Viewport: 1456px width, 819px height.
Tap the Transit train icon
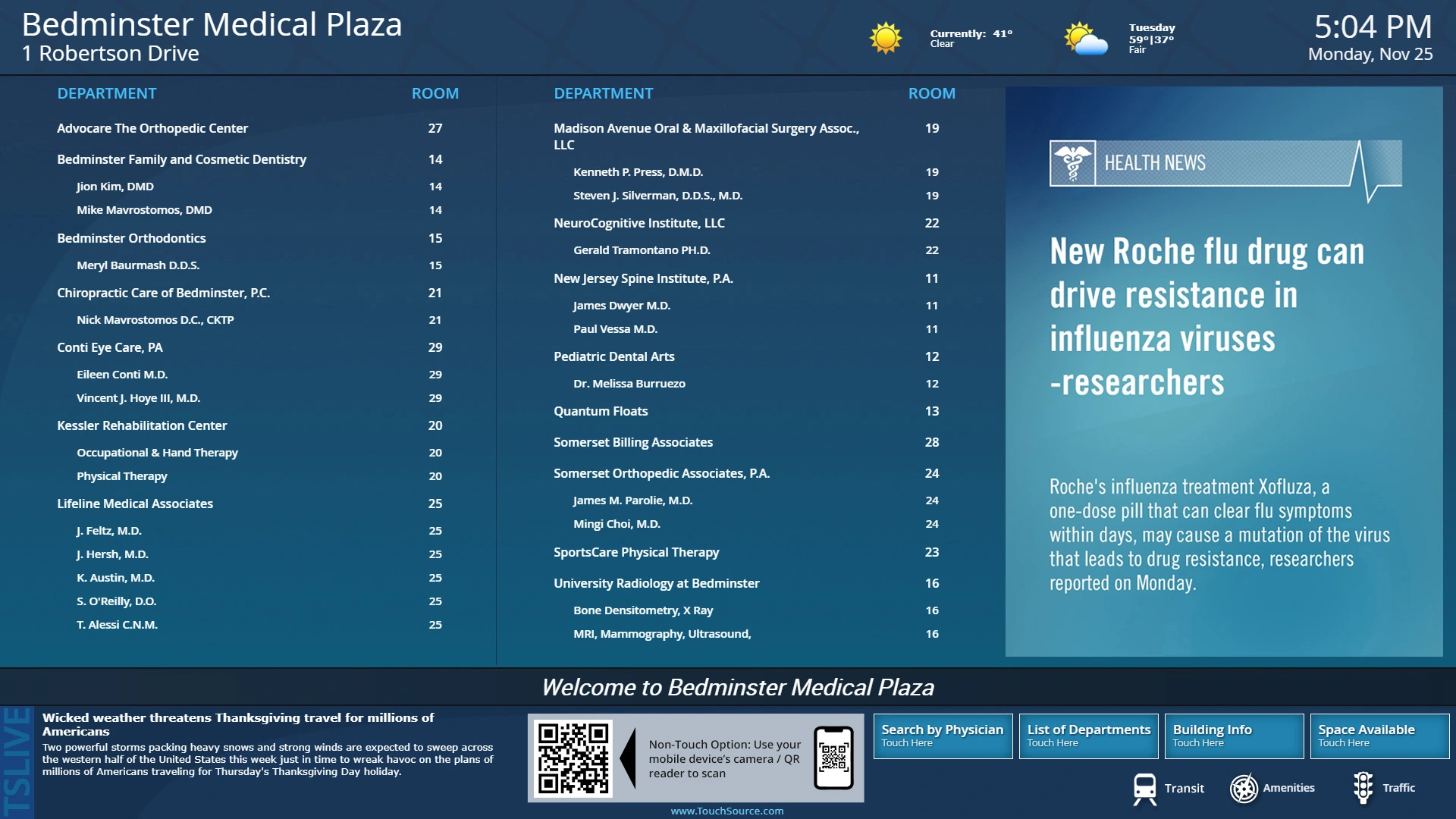tap(1144, 789)
